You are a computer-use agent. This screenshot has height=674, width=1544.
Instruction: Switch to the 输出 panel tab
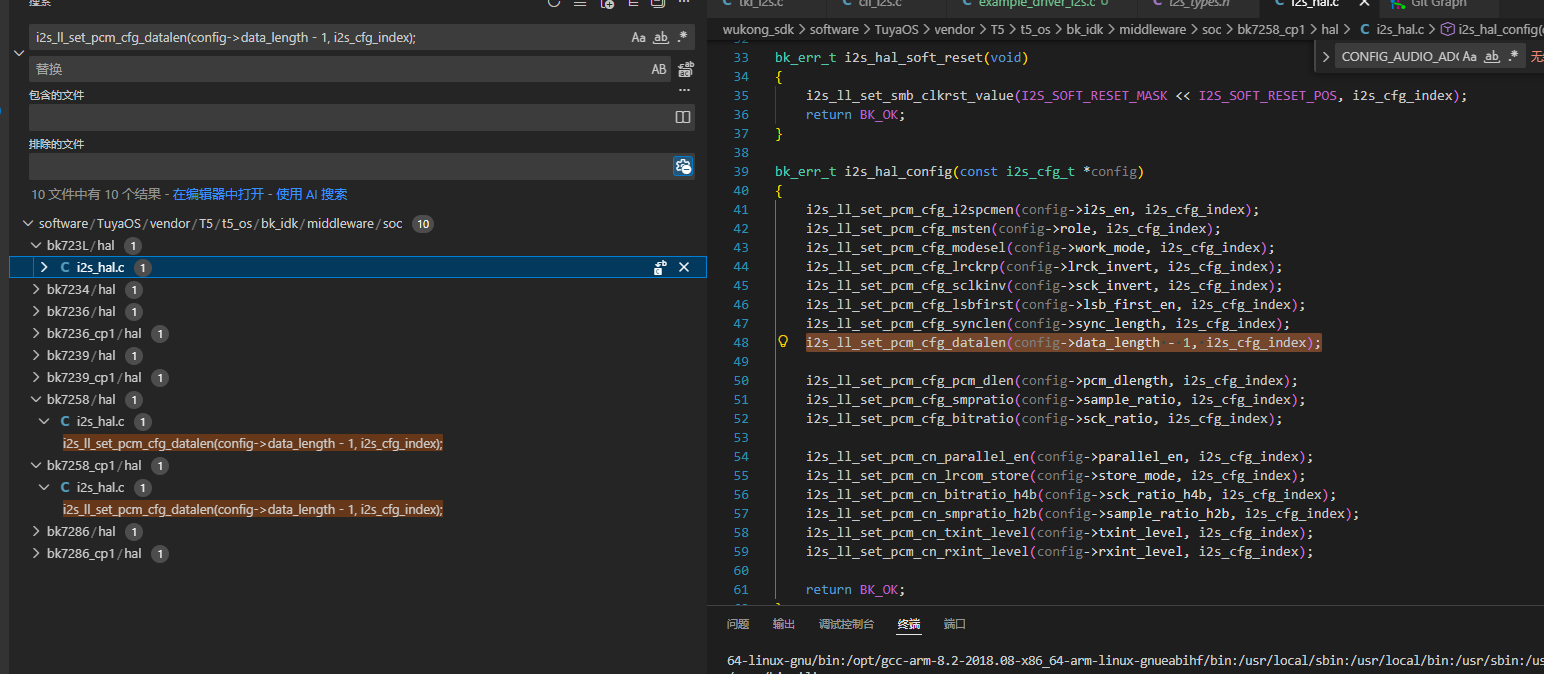[x=784, y=624]
